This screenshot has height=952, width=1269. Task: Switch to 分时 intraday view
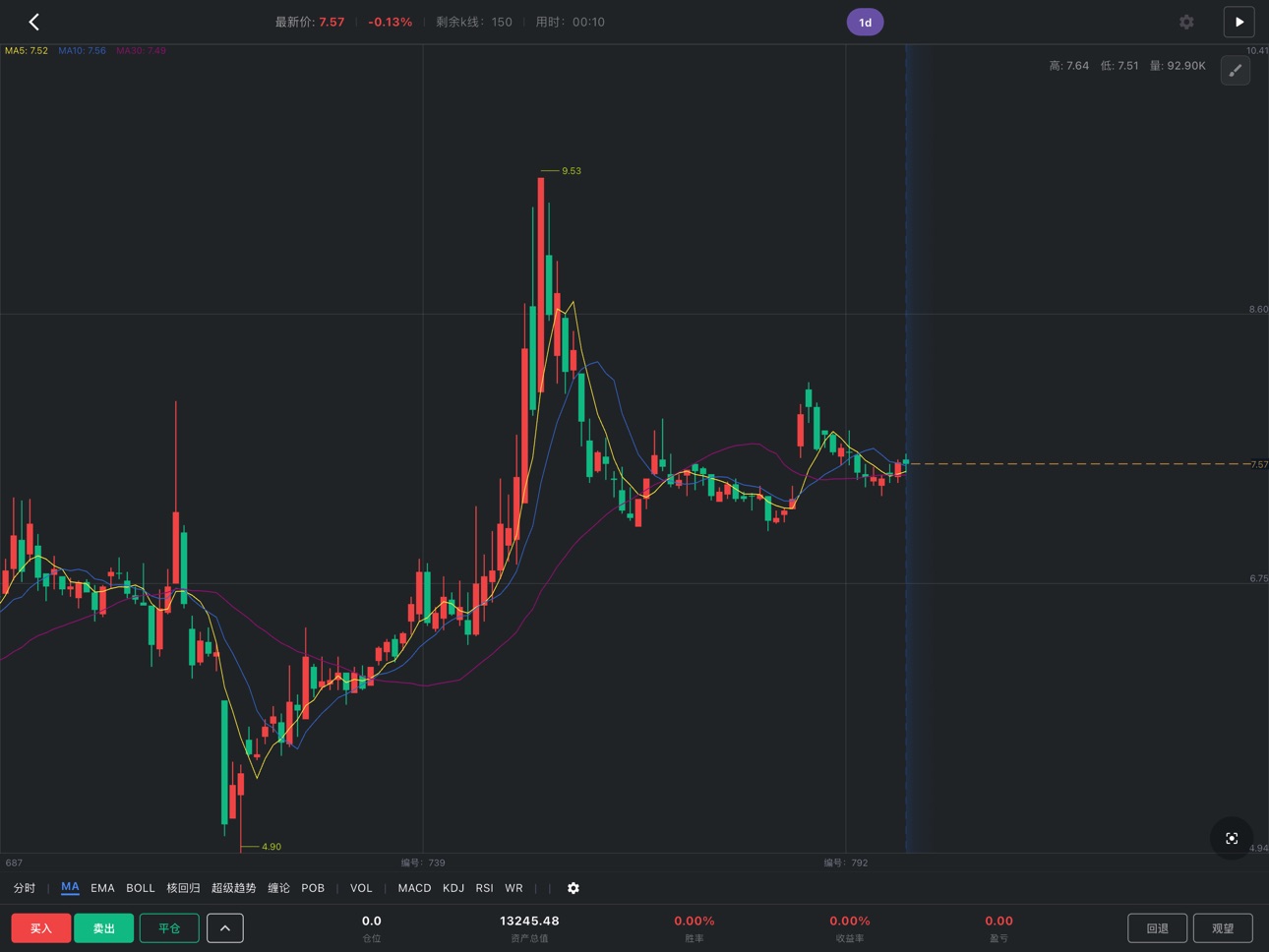[25, 888]
